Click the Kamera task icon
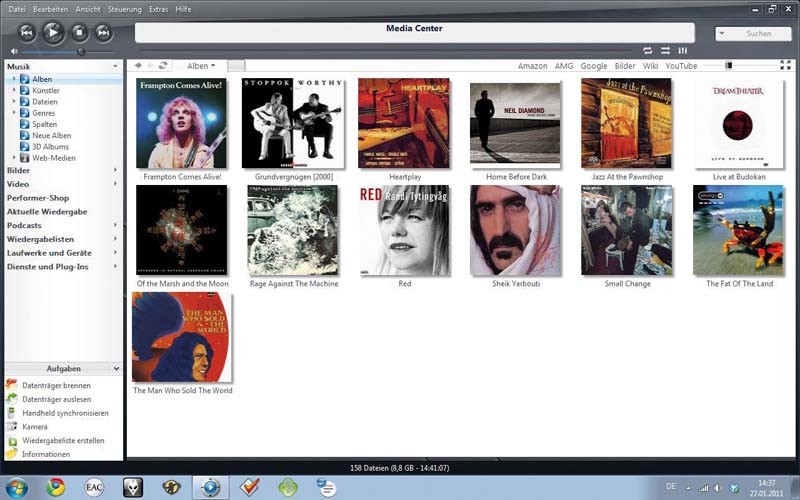 [x=11, y=426]
